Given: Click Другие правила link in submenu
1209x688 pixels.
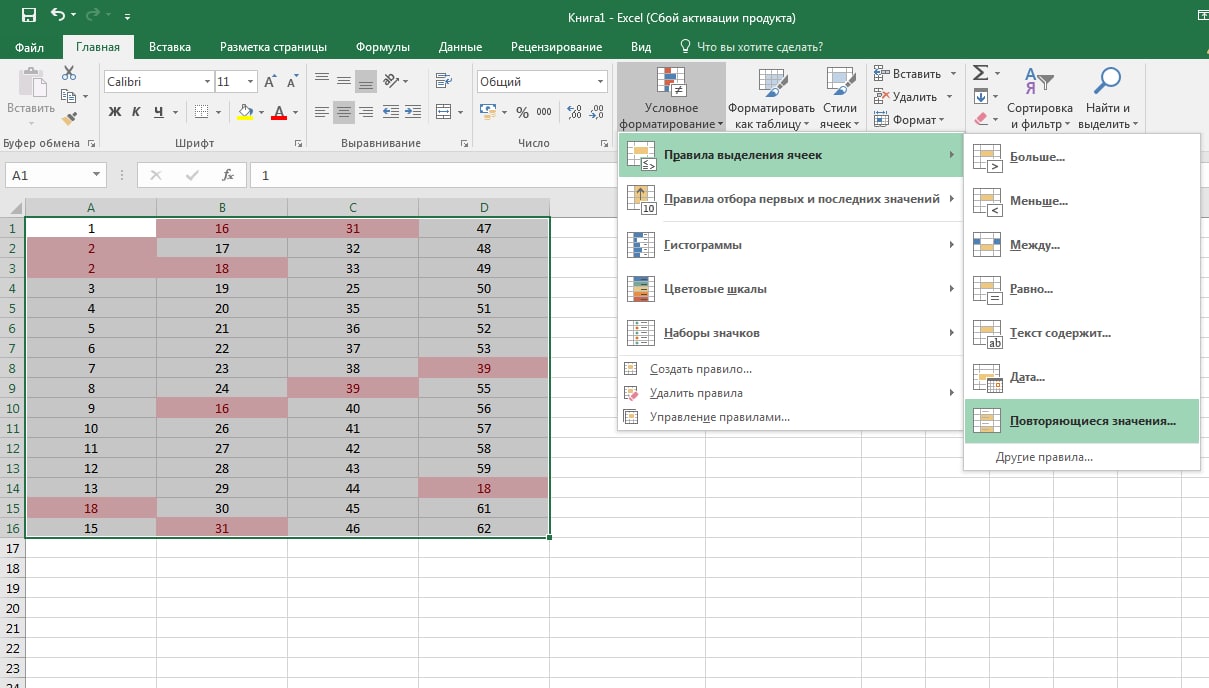Looking at the screenshot, I should coord(1044,457).
